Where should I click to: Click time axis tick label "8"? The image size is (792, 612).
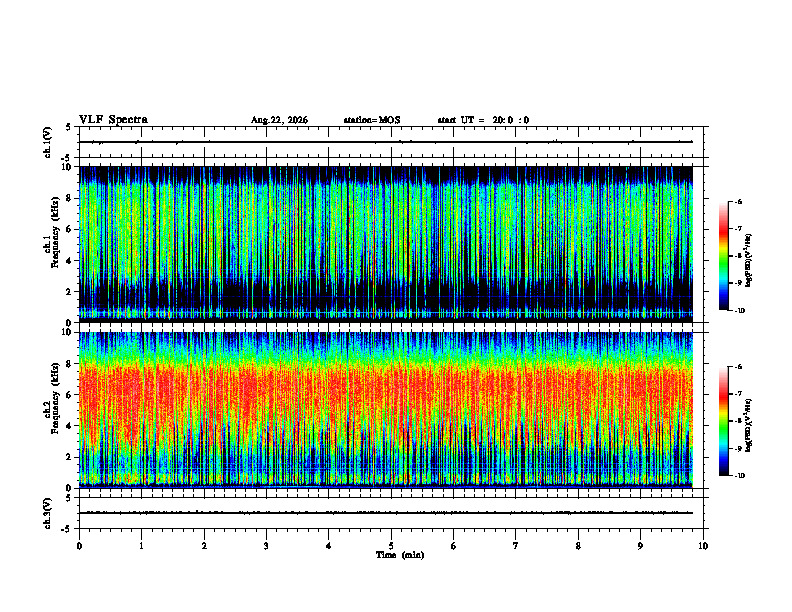click(x=578, y=546)
